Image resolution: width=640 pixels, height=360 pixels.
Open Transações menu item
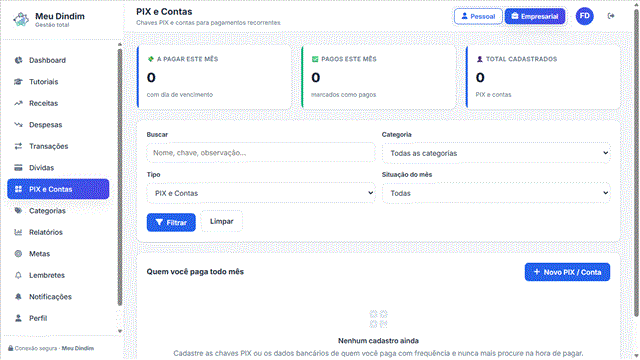point(58,146)
